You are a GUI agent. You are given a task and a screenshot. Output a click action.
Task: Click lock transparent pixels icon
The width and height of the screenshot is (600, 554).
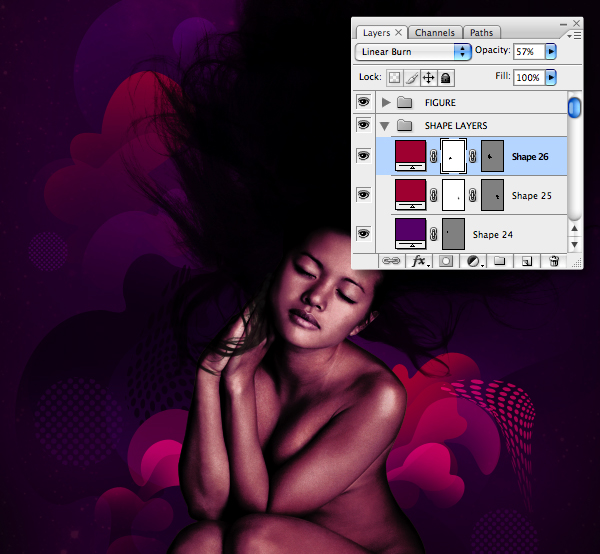(x=395, y=78)
